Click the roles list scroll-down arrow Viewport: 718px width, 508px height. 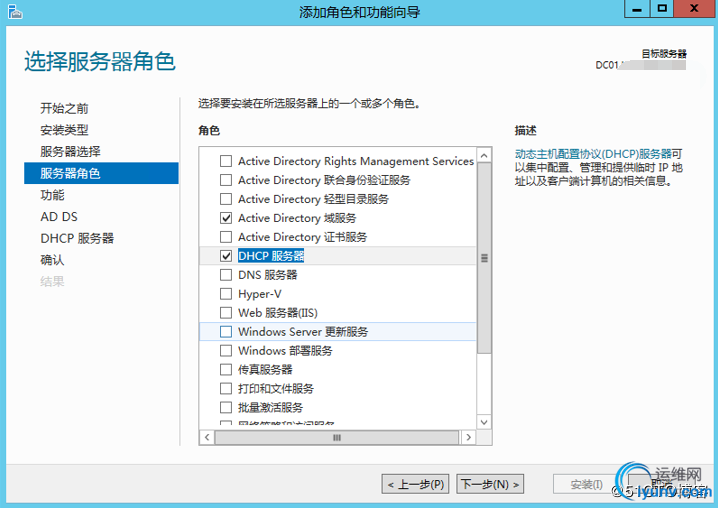coord(484,422)
